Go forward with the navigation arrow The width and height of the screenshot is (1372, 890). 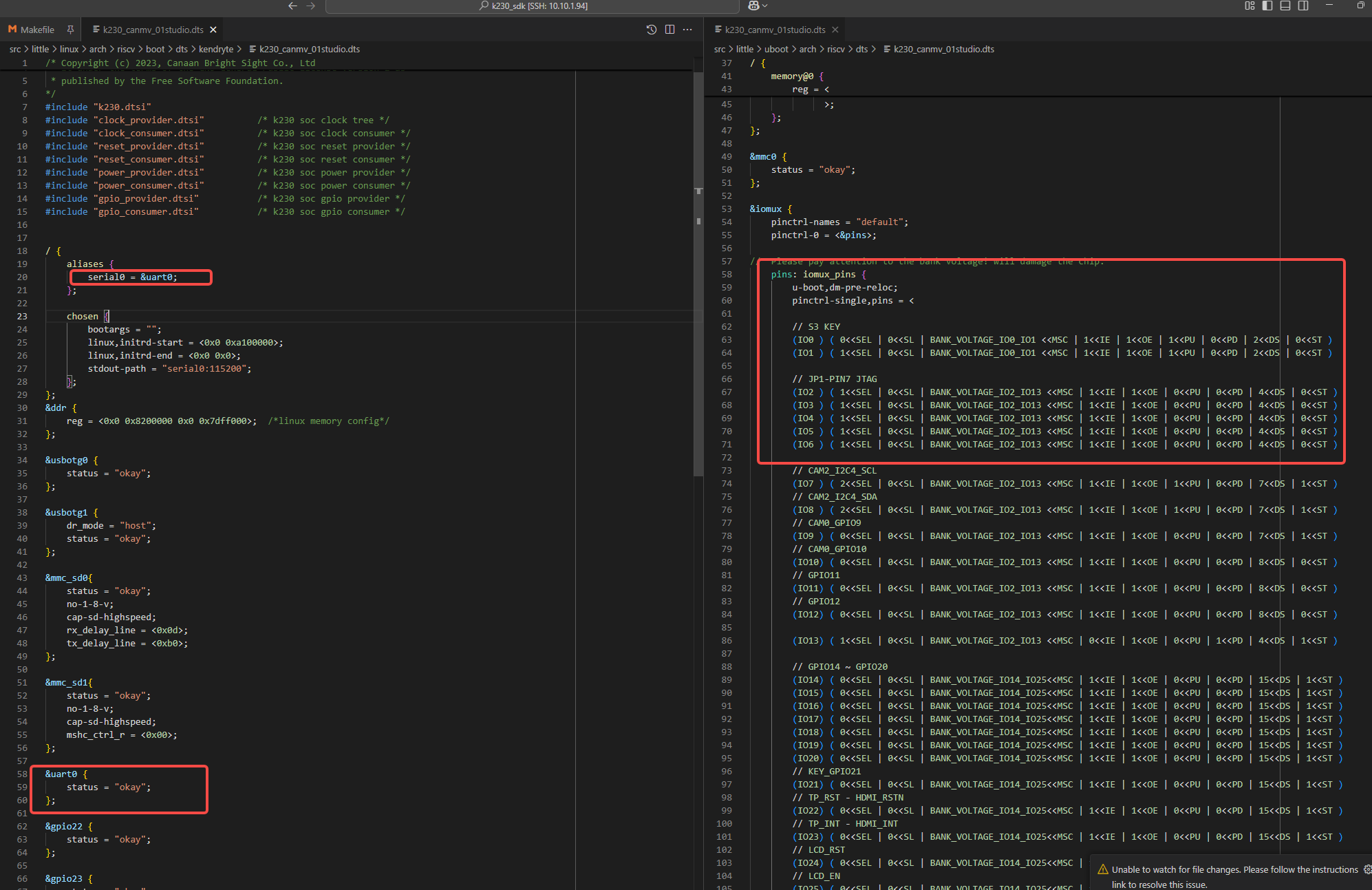(311, 6)
